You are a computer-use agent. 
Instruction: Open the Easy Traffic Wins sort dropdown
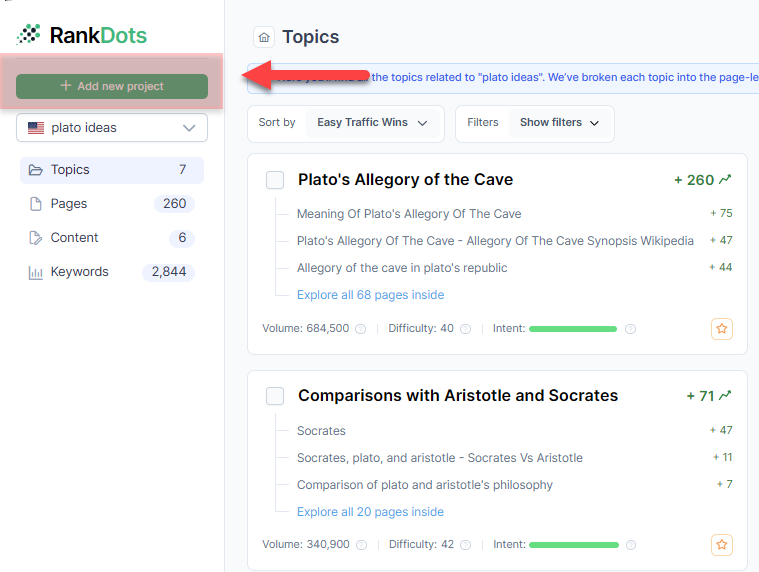[x=372, y=123]
